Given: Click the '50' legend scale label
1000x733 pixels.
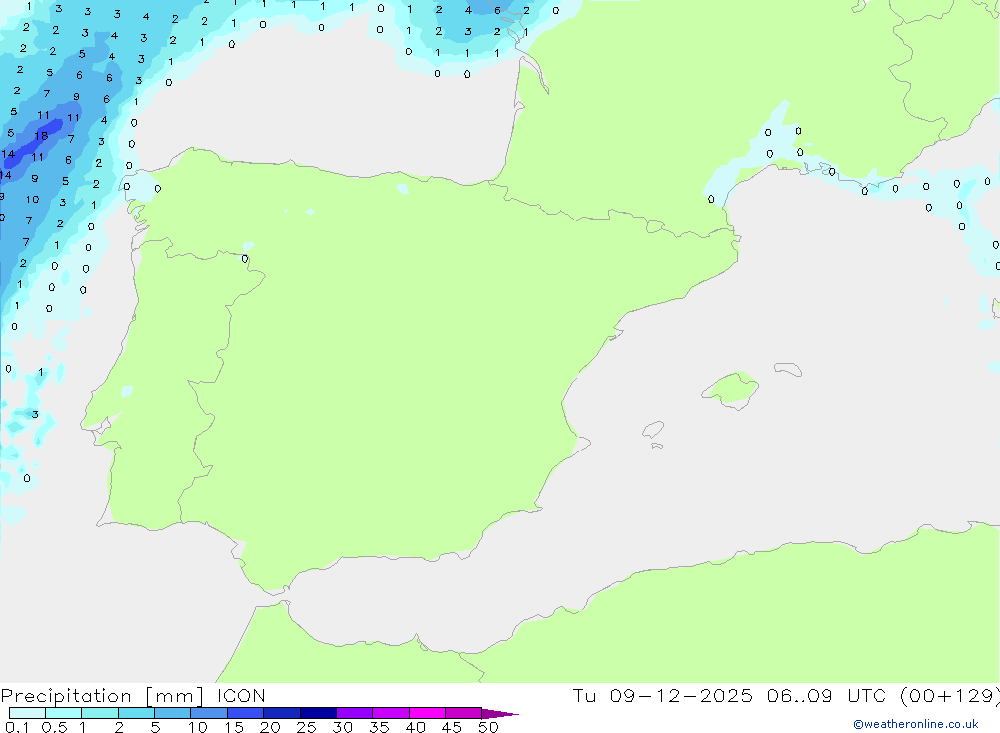Looking at the screenshot, I should (488, 727).
